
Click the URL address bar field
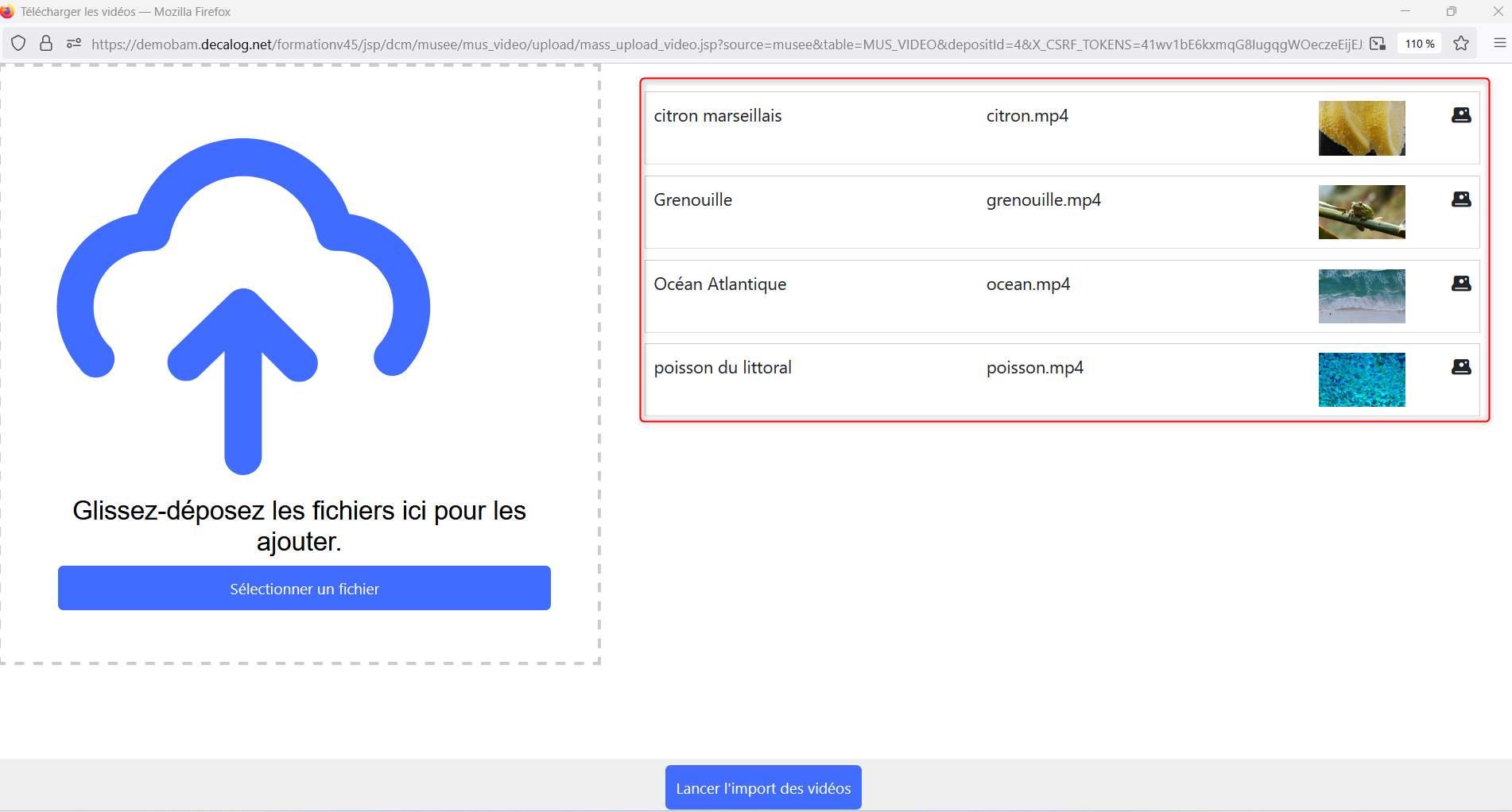tap(715, 44)
